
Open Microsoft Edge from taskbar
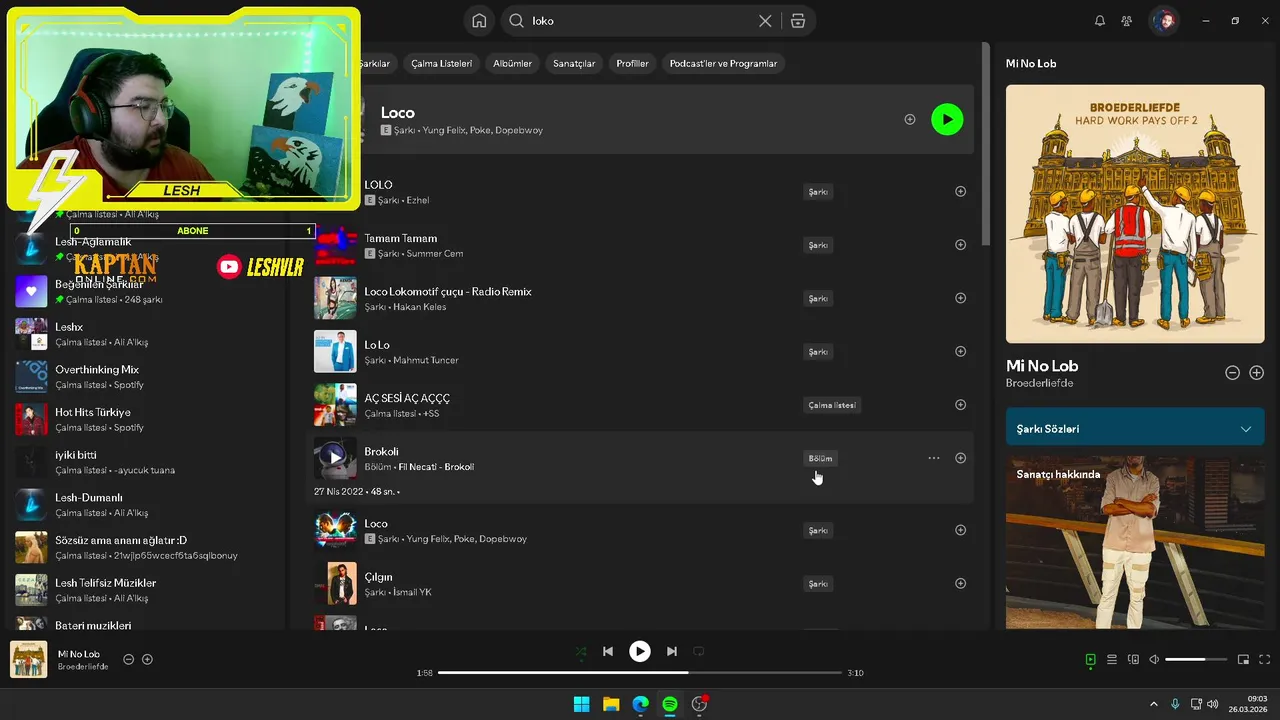click(x=640, y=704)
